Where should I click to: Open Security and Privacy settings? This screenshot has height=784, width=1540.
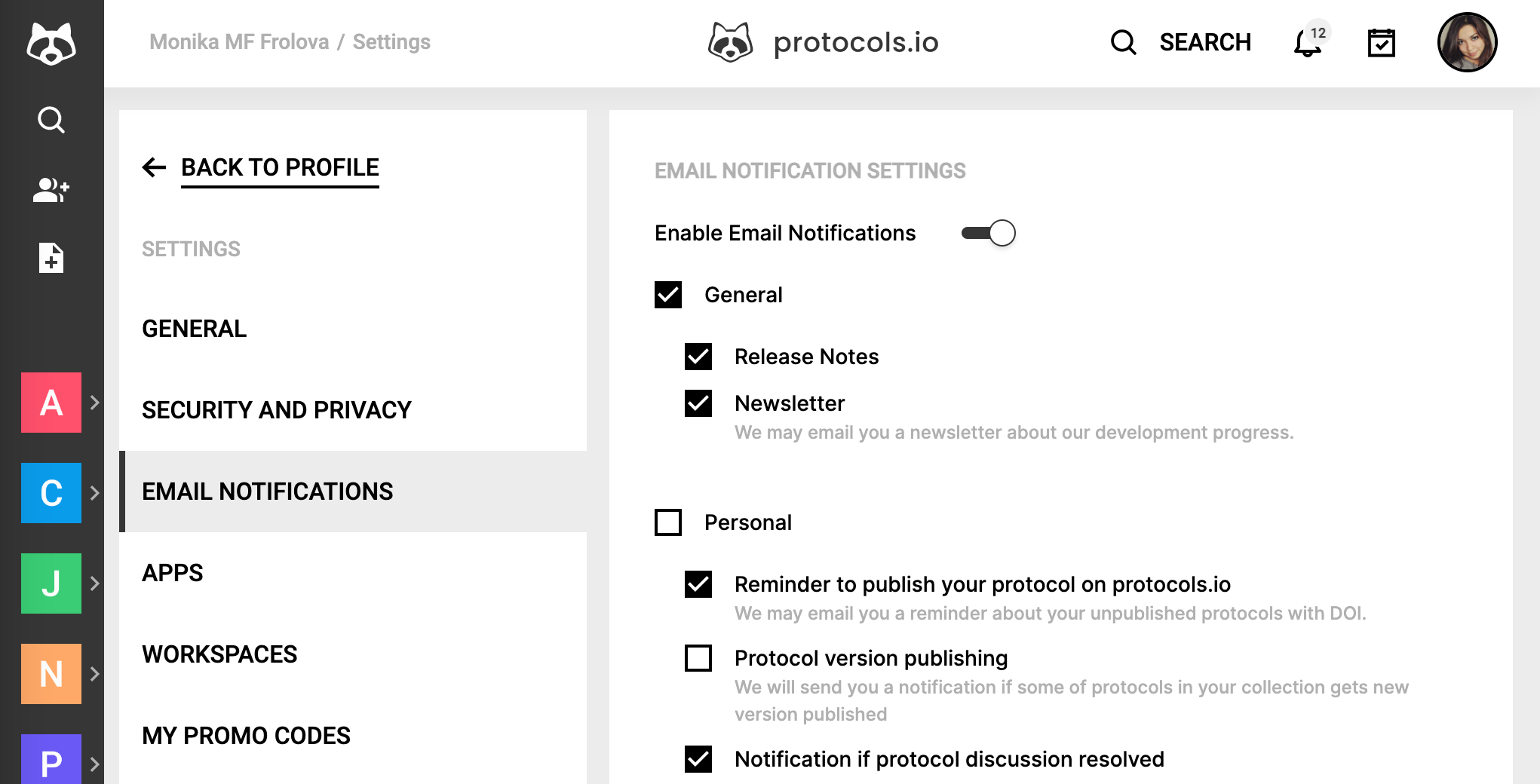[x=277, y=410]
